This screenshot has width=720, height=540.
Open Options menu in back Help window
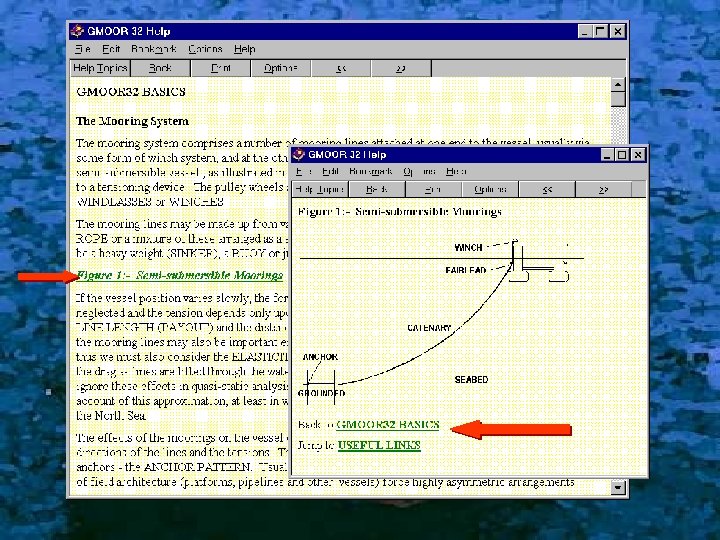click(x=205, y=49)
